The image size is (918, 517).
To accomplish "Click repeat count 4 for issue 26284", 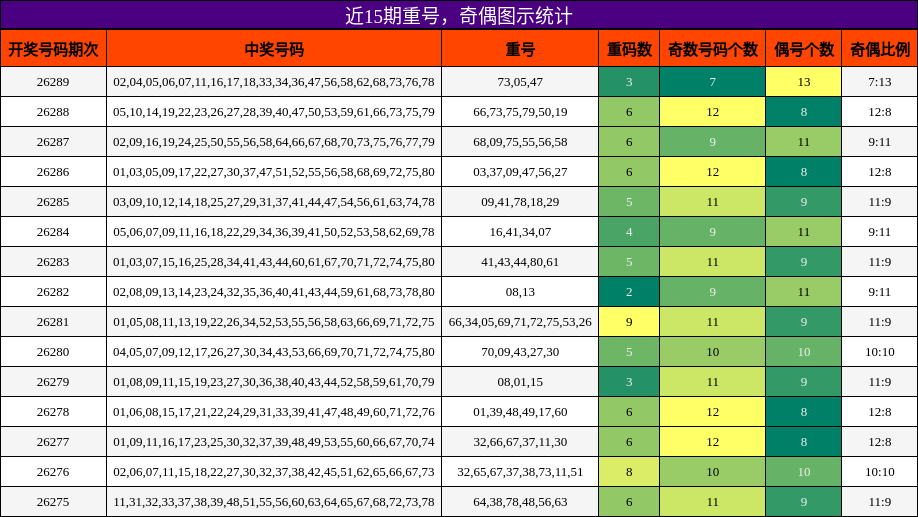I will point(629,232).
